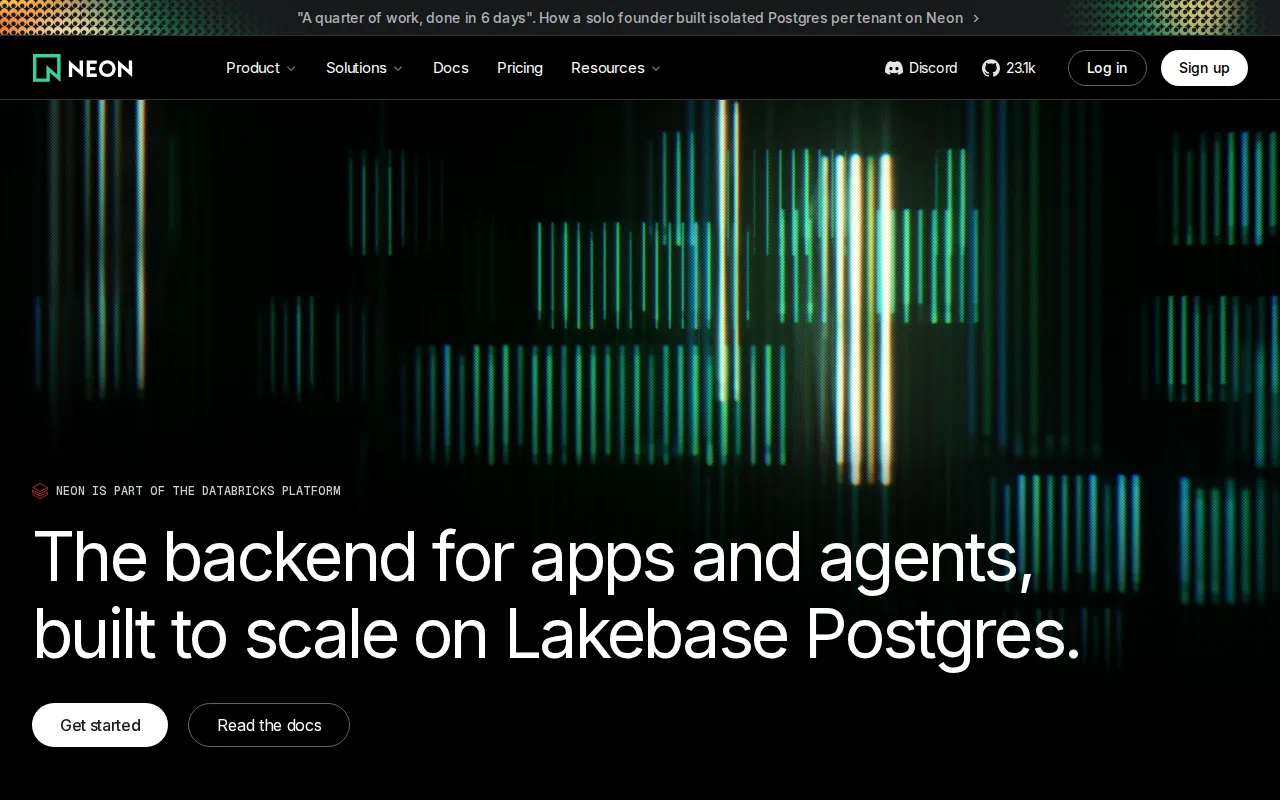The image size is (1280, 800).
Task: Click the Get started button
Action: [100, 725]
